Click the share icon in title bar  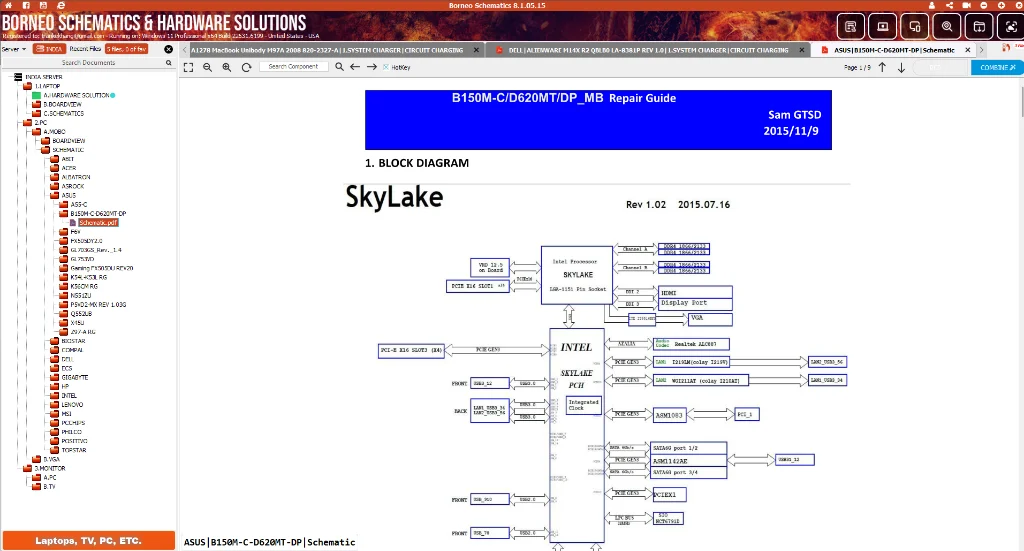tap(950, 5)
